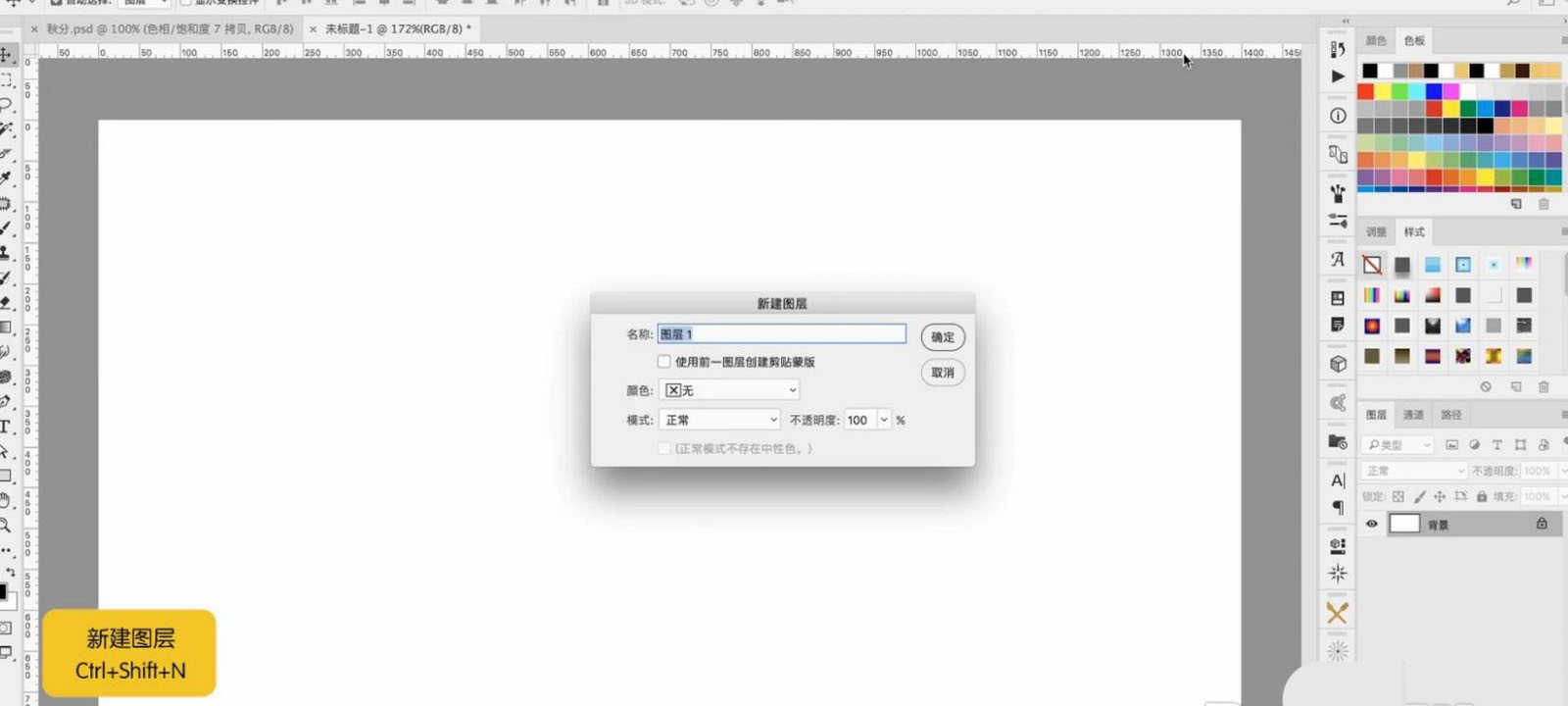Clear style with the no-style circle icon

[1486, 387]
